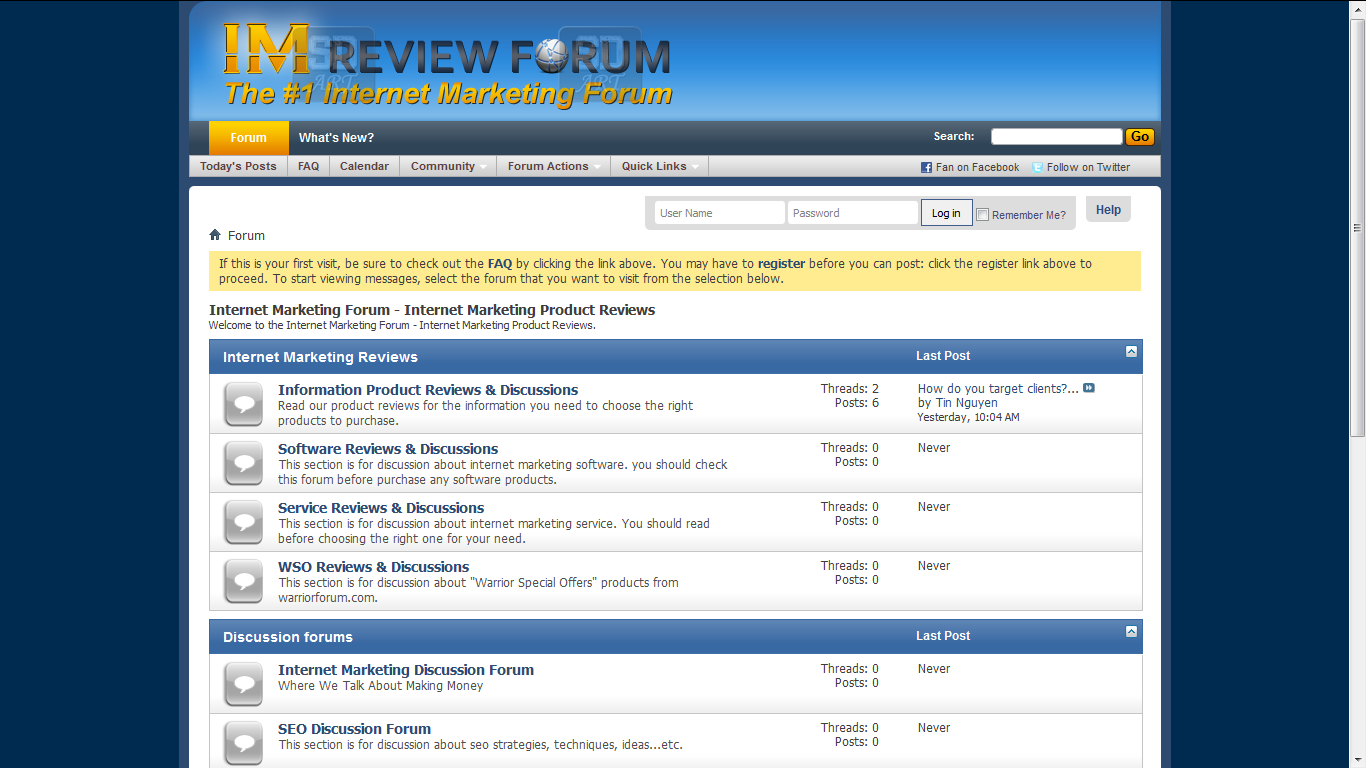Open Service Reviews & Discussions forum
Image resolution: width=1366 pixels, height=768 pixels.
coord(381,508)
